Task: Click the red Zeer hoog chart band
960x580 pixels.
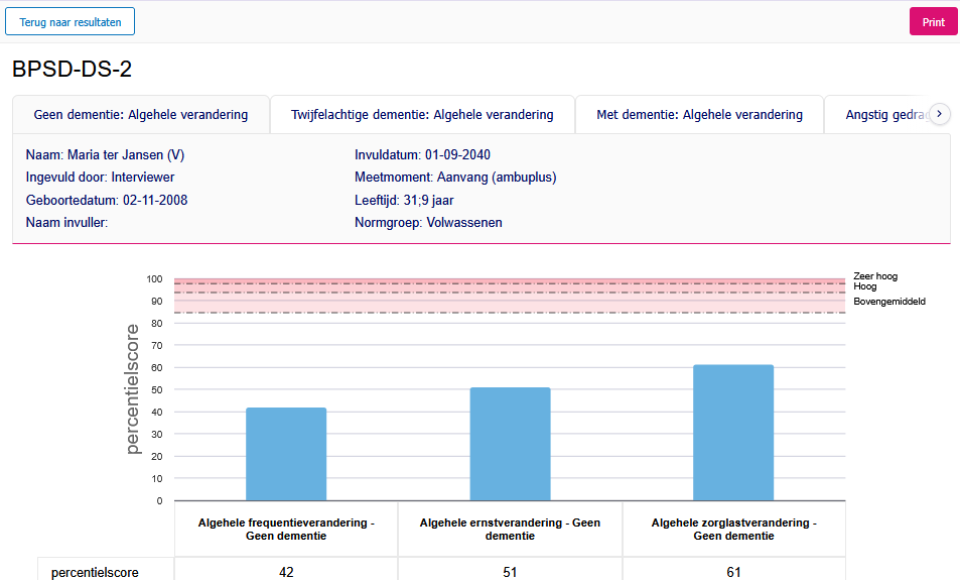Action: [509, 281]
